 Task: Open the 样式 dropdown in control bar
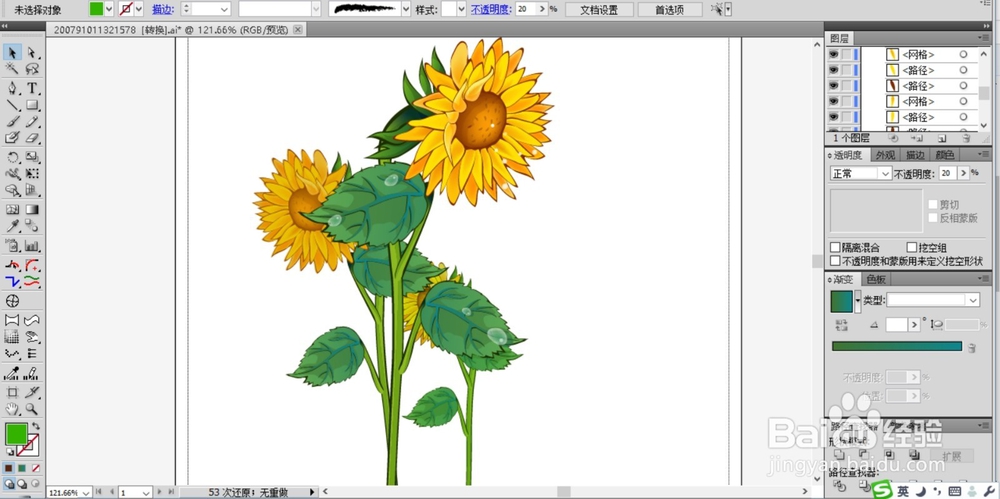[453, 9]
